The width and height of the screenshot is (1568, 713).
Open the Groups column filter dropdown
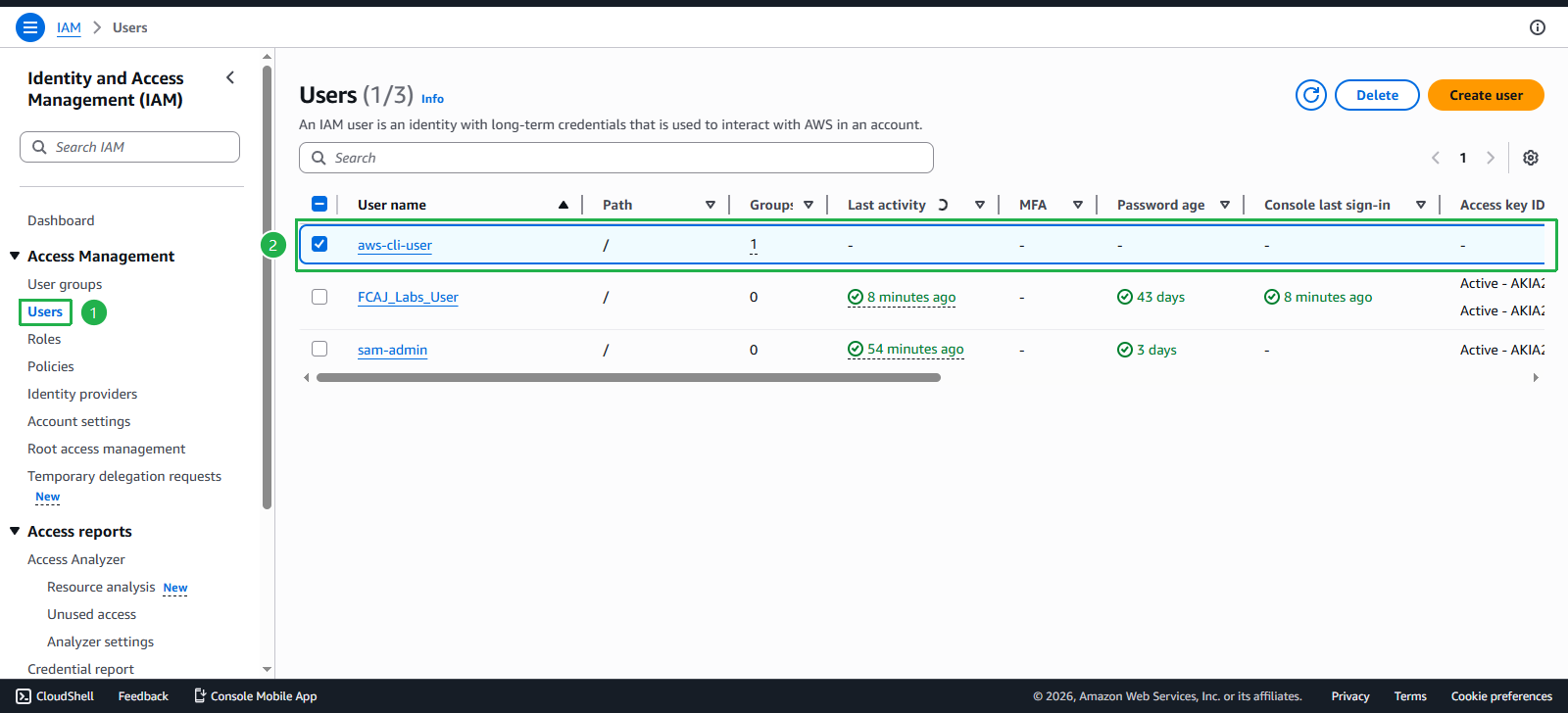808,205
